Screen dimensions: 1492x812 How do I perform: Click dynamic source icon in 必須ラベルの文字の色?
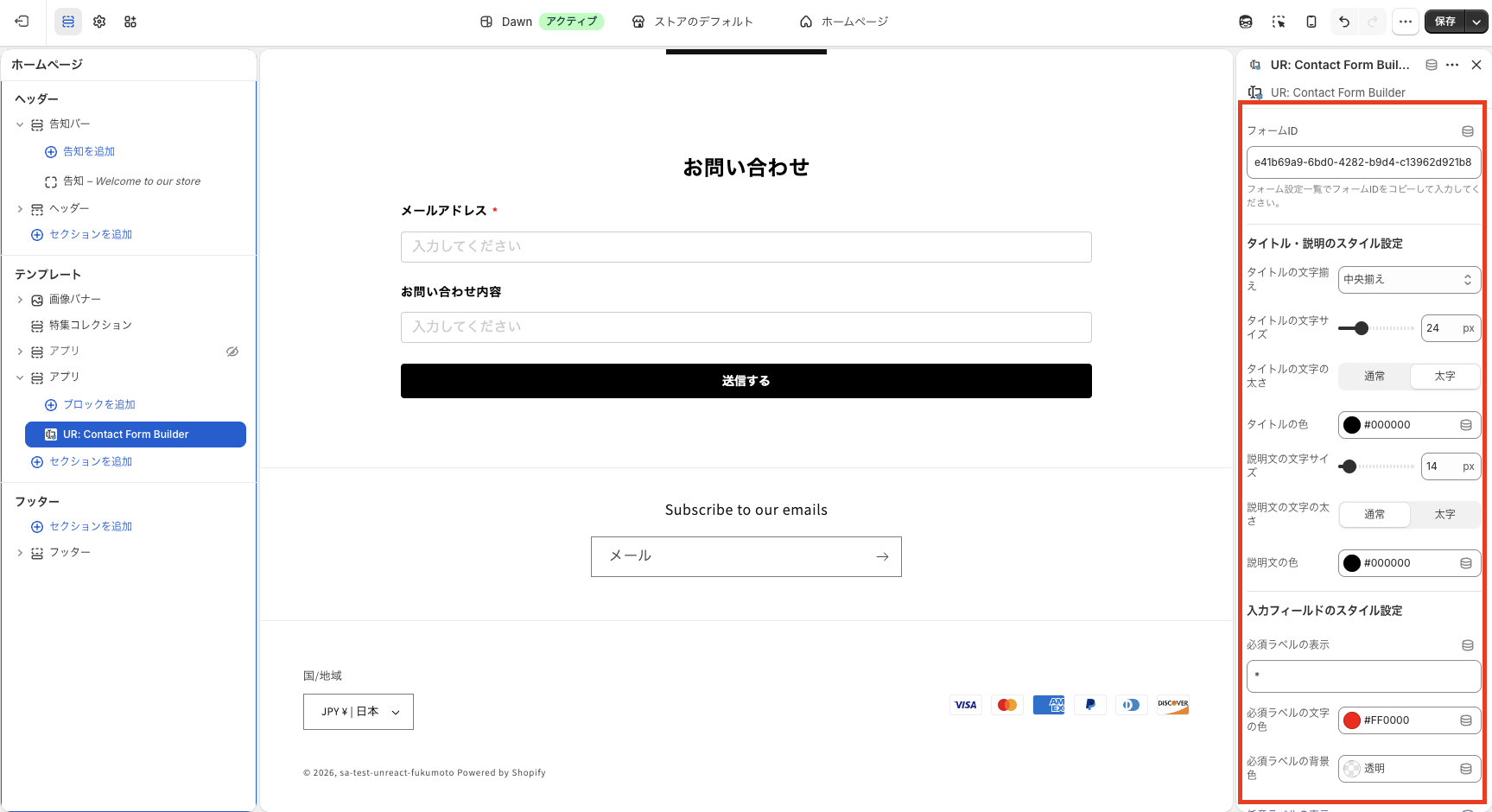pos(1466,720)
